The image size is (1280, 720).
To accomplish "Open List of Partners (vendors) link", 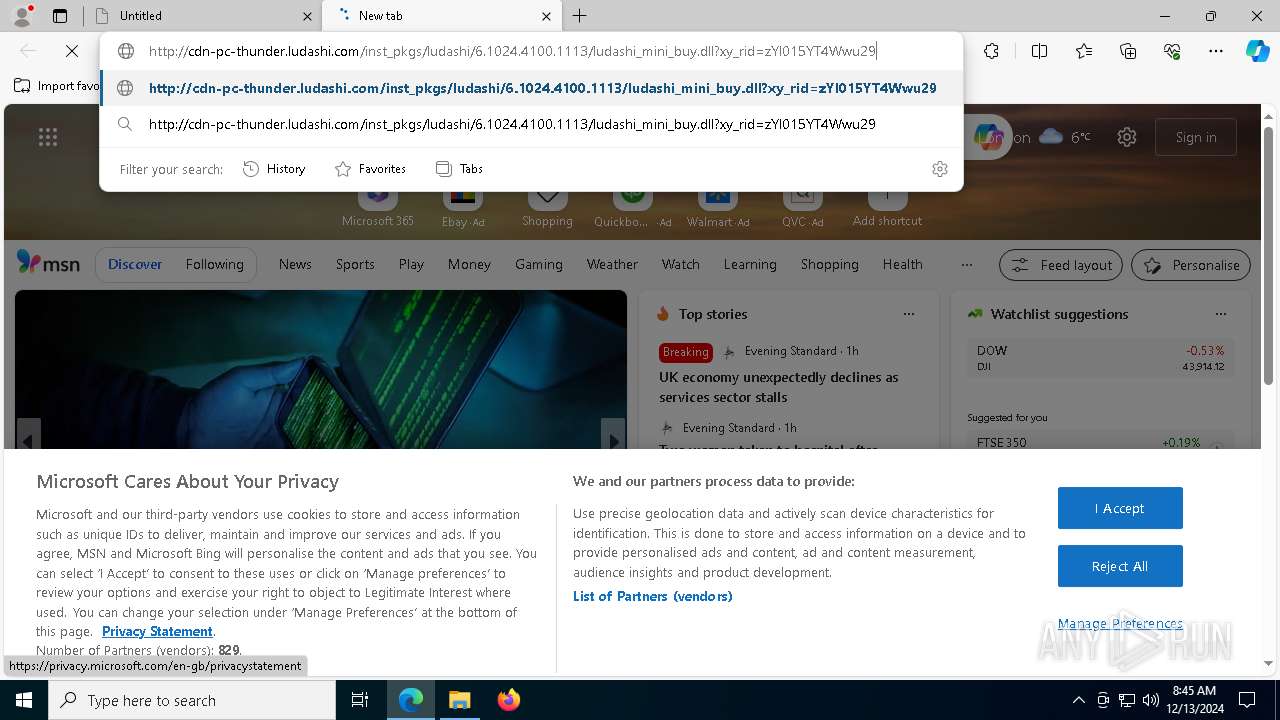I will 652,596.
